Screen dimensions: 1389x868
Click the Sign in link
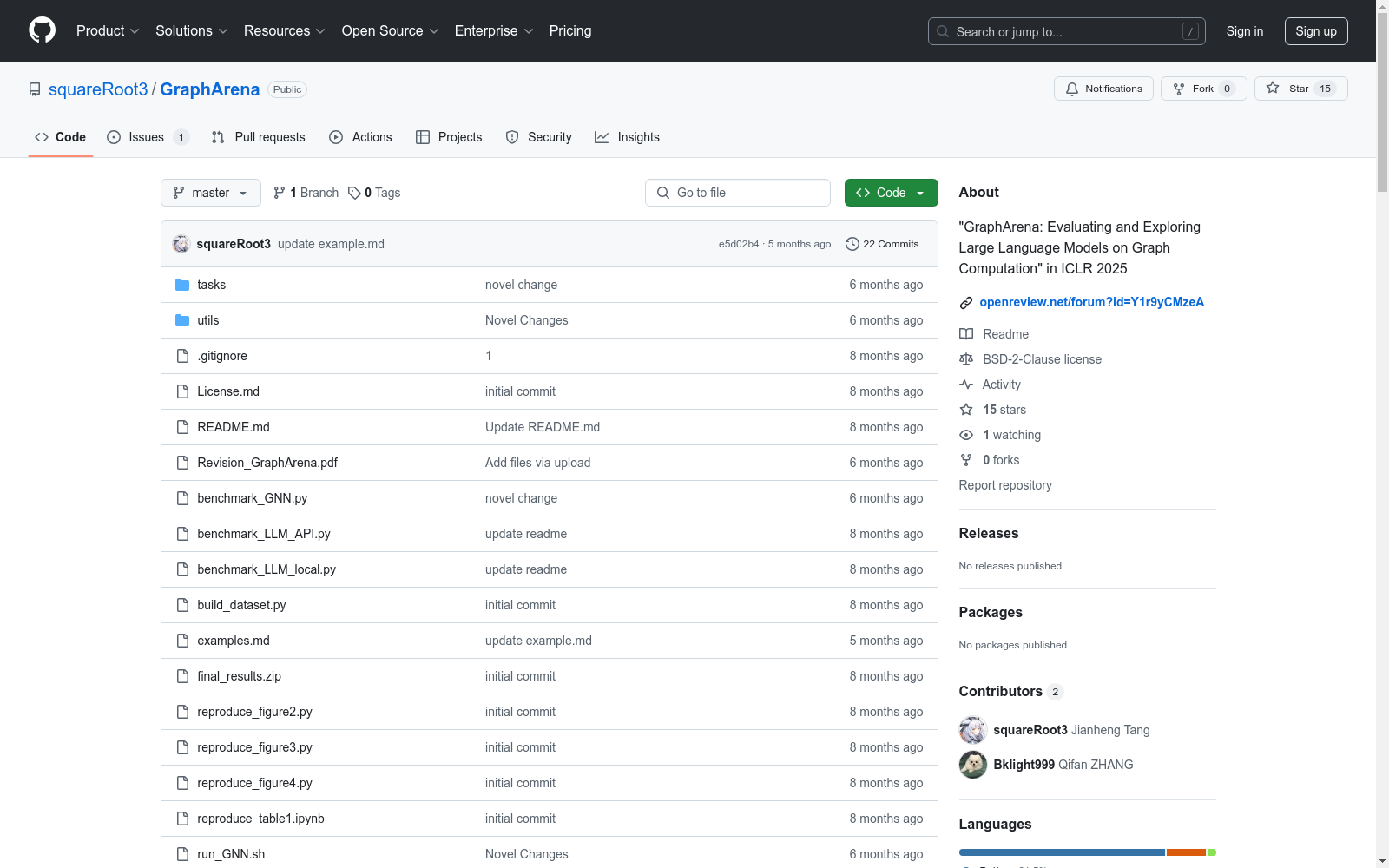1245,31
